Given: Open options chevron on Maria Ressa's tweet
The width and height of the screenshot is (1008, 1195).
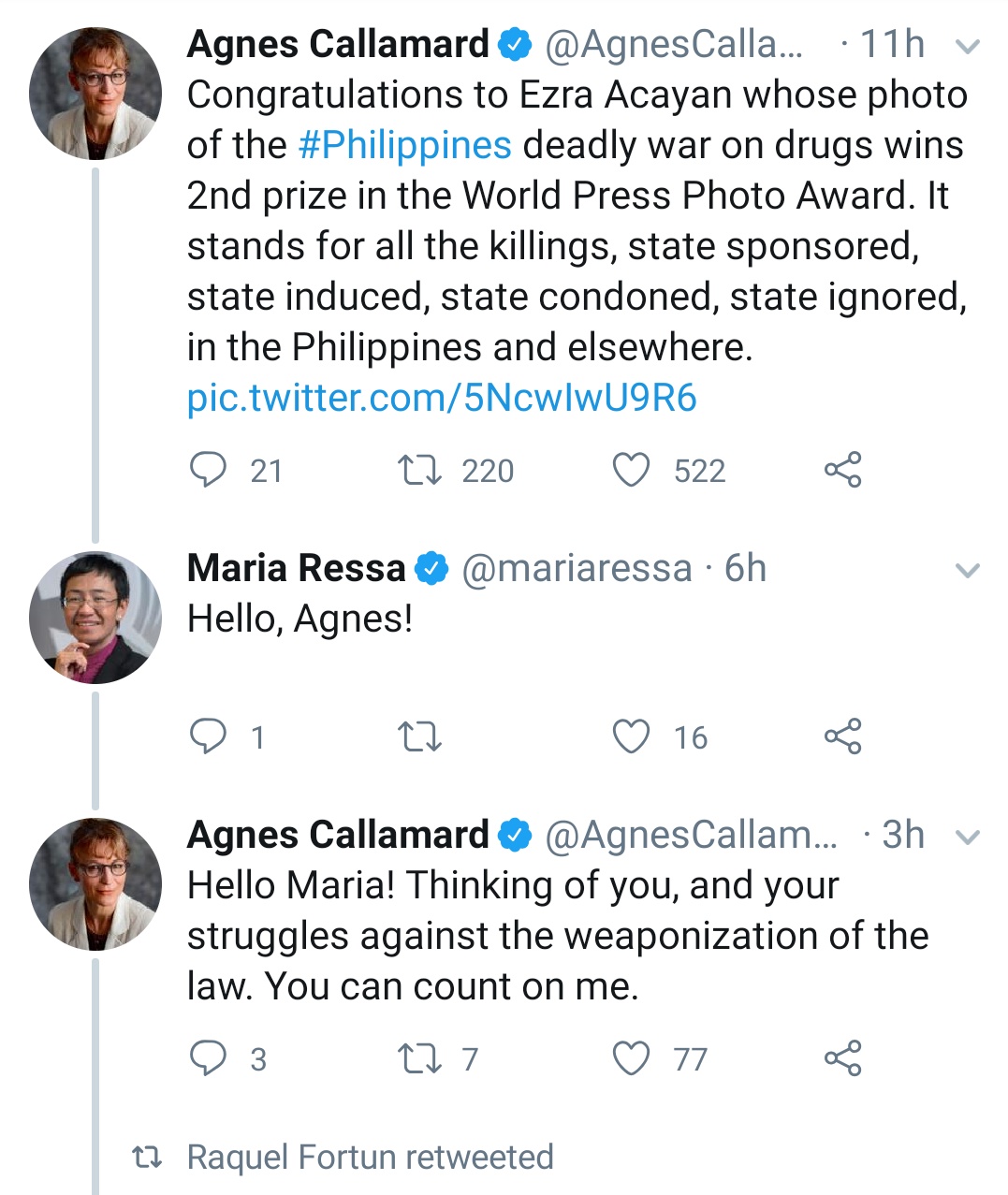Looking at the screenshot, I should (x=969, y=570).
